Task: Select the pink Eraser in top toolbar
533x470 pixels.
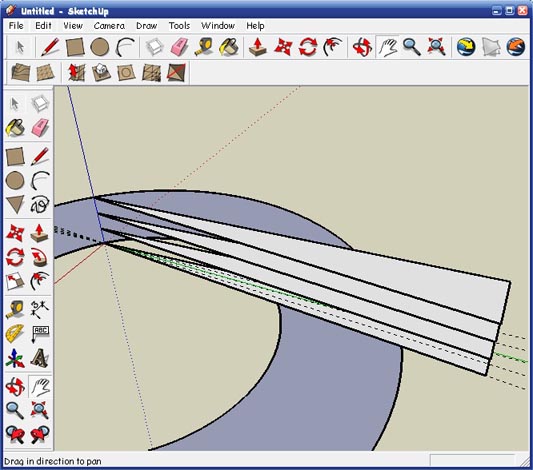Action: (x=179, y=47)
